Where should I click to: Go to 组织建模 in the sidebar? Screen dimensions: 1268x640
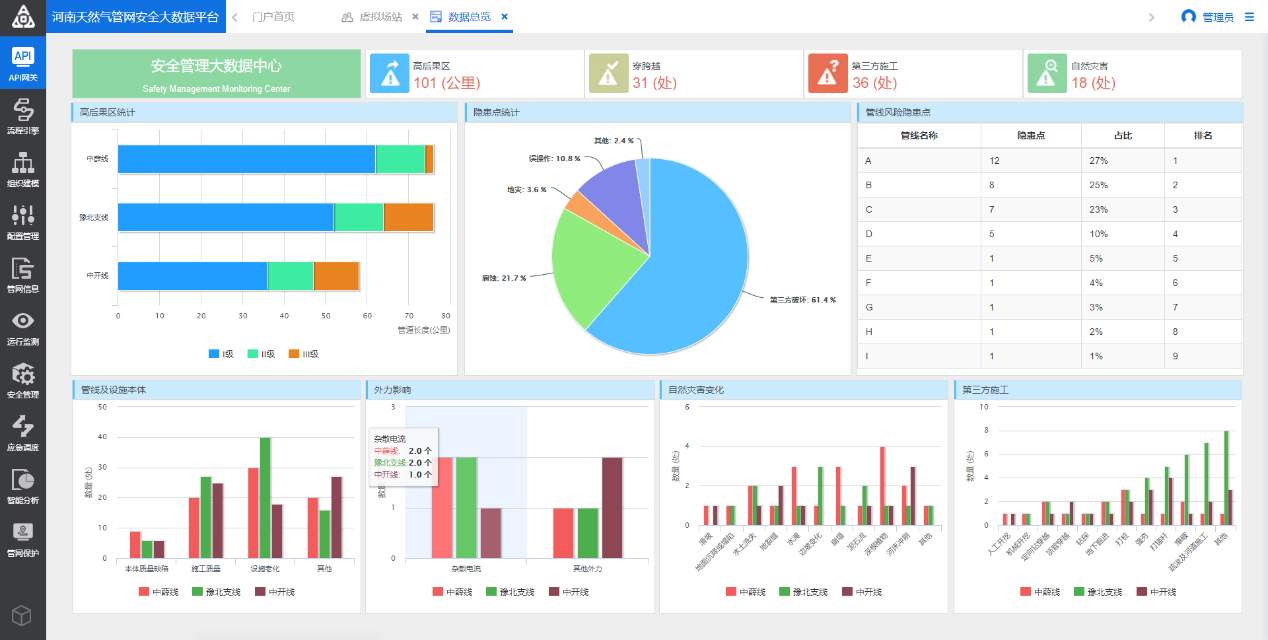22,169
